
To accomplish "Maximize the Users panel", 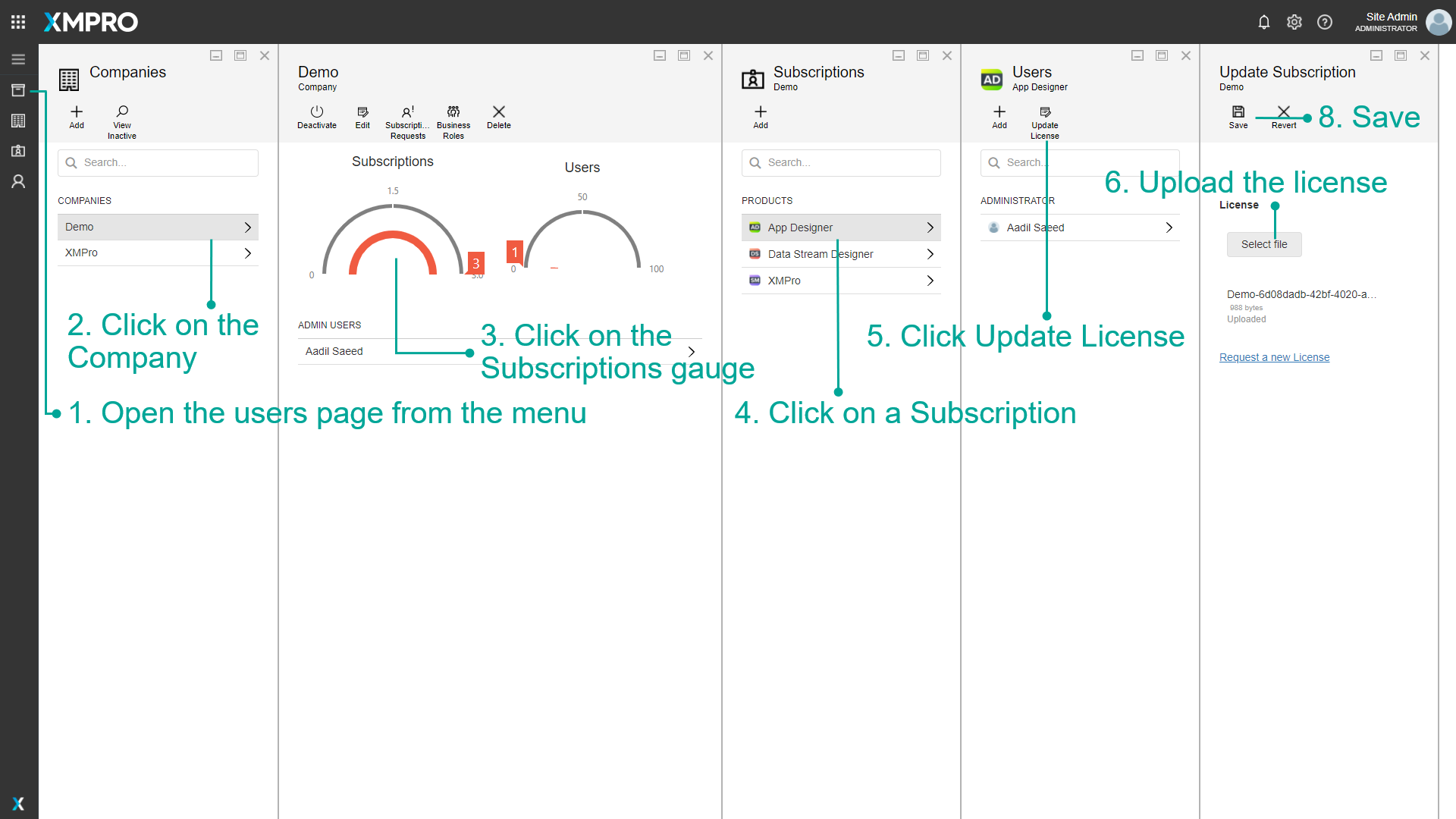I will [1162, 55].
